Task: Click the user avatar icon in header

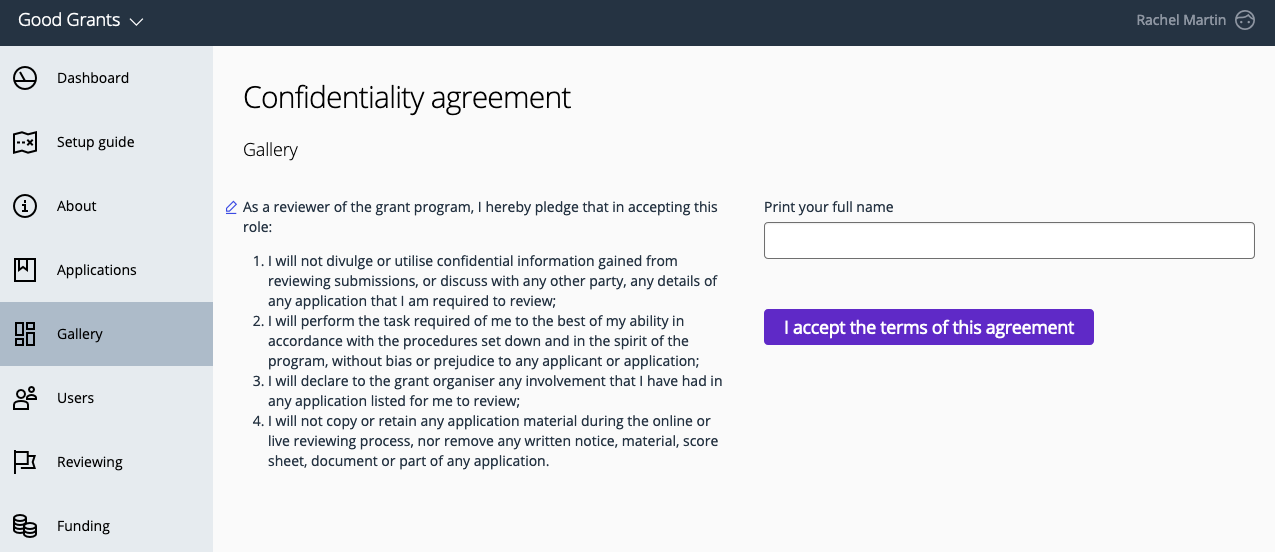Action: click(x=1245, y=20)
